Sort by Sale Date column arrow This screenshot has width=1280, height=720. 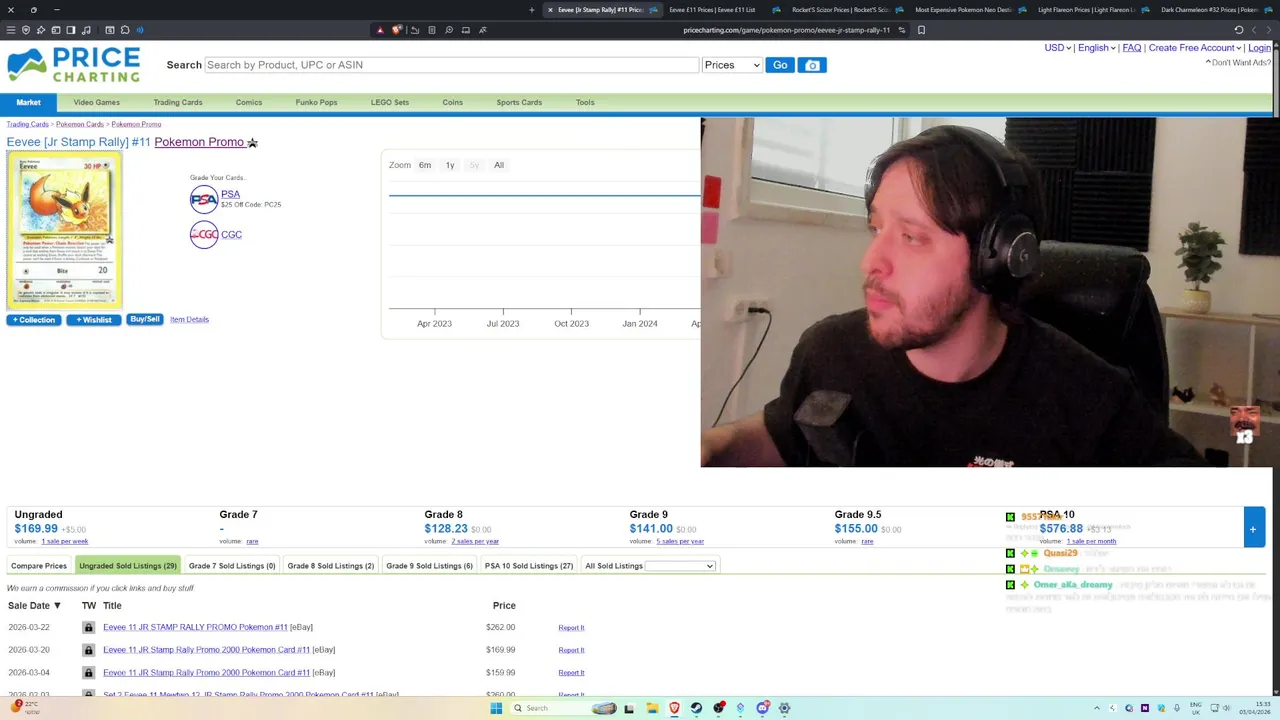(x=57, y=606)
